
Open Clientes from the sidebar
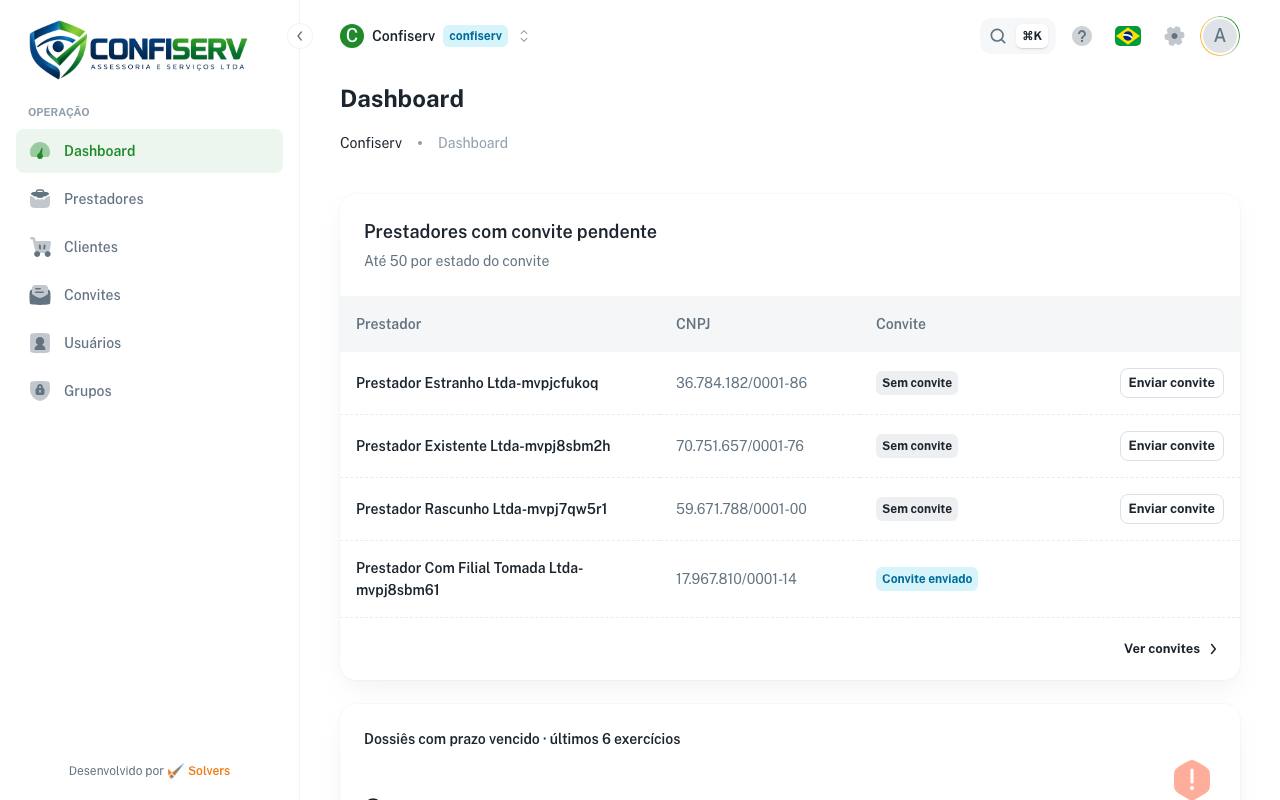pos(149,247)
